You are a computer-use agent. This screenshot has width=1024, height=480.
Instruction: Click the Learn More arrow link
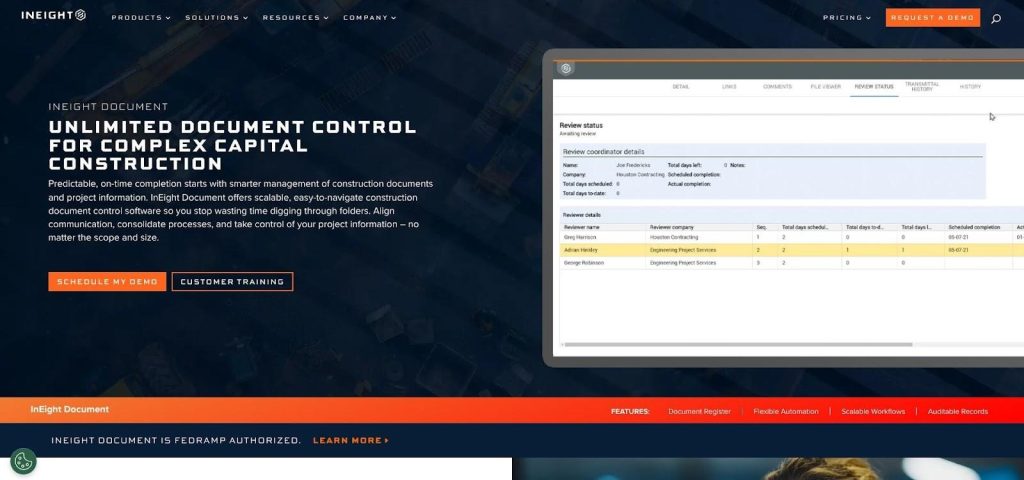[x=350, y=440]
